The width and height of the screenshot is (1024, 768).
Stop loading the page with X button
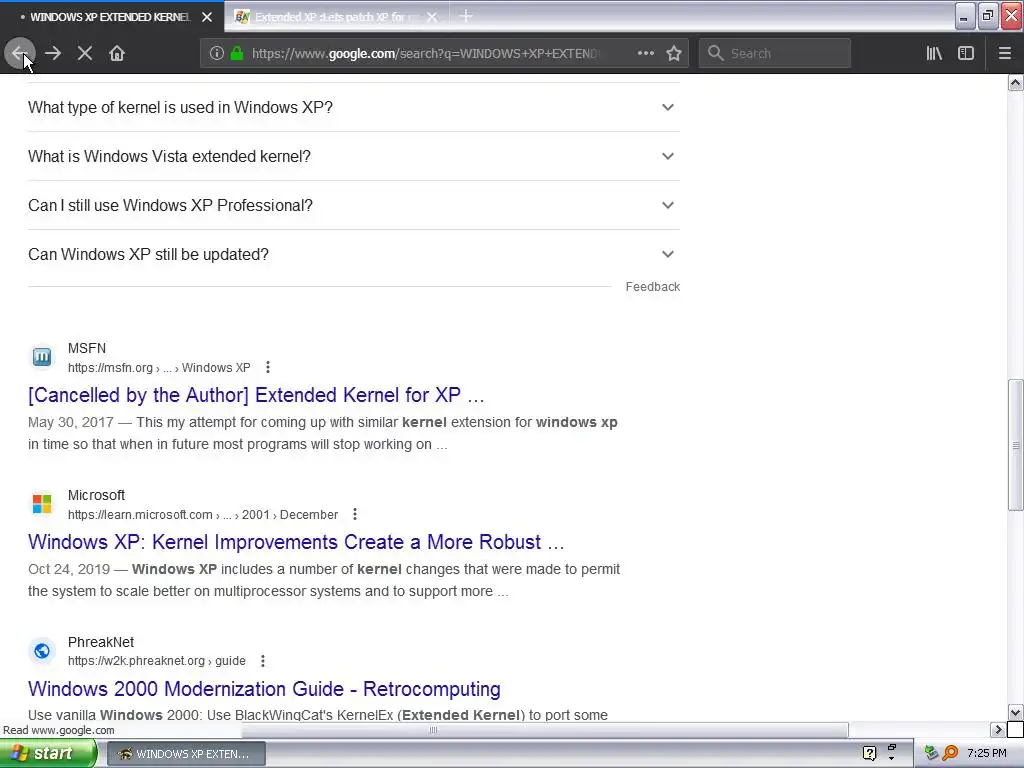pyautogui.click(x=84, y=53)
